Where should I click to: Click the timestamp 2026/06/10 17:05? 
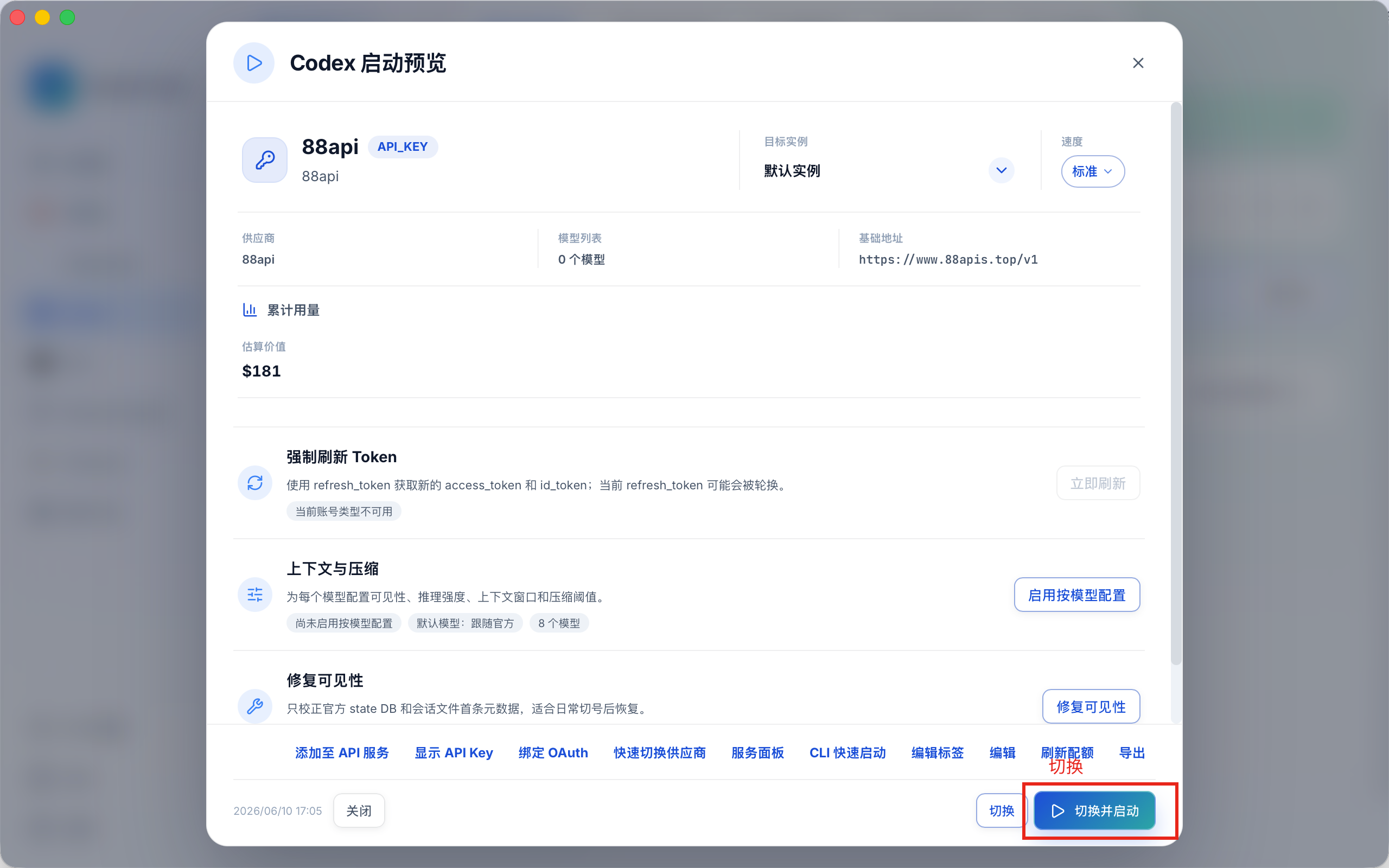click(x=278, y=810)
